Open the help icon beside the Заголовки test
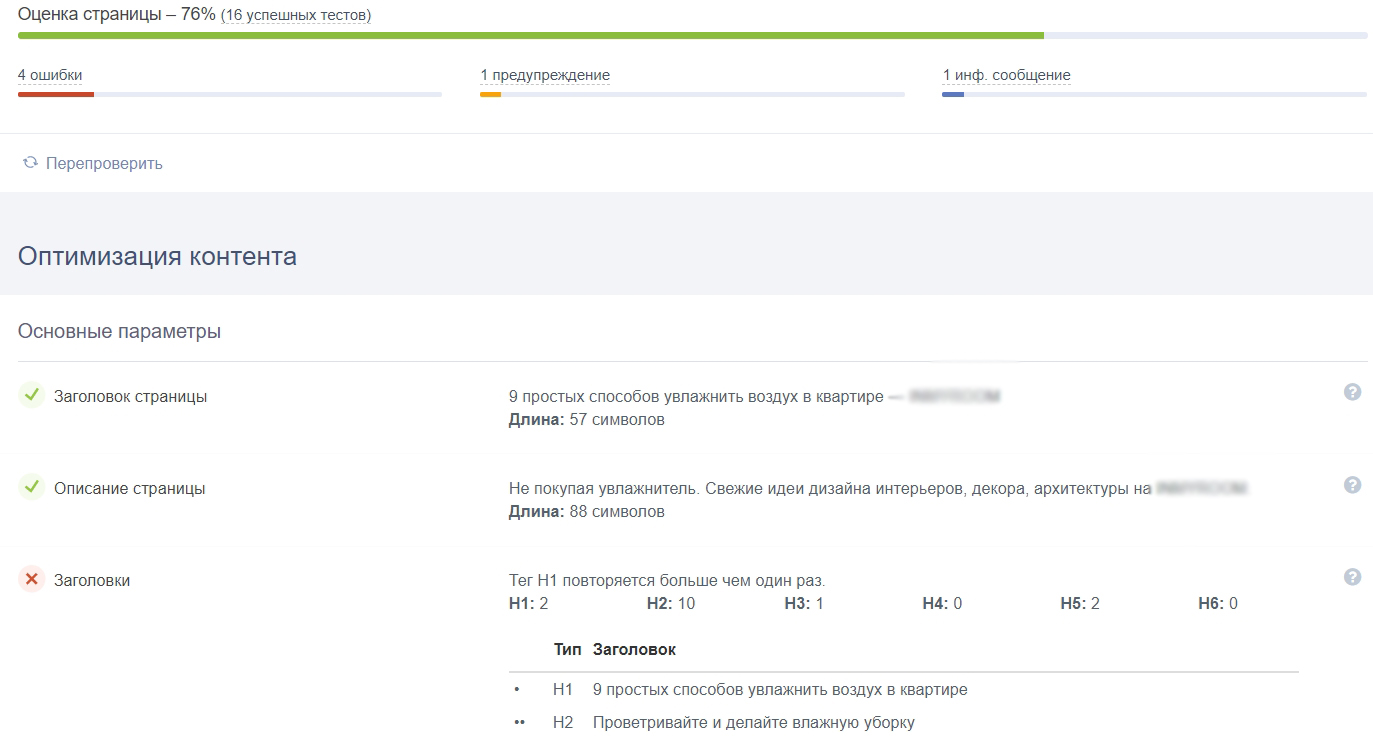 click(x=1352, y=577)
